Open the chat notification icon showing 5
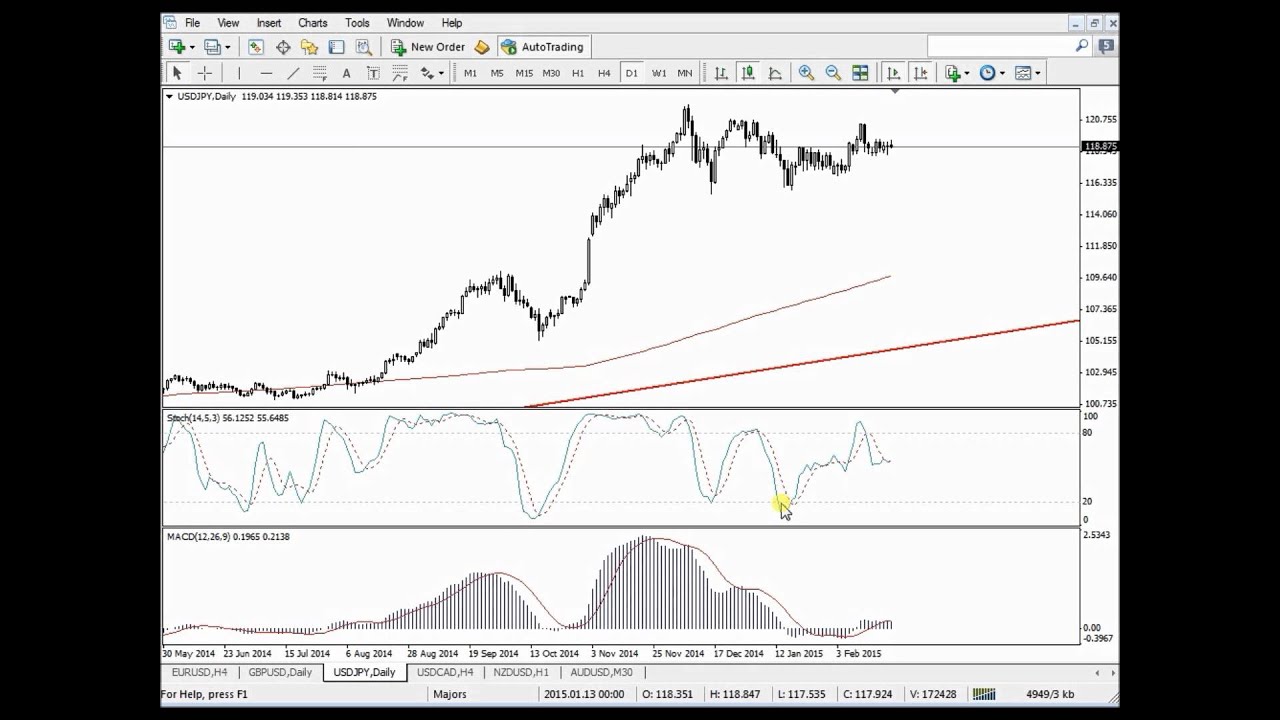The width and height of the screenshot is (1280, 720). pos(1107,46)
